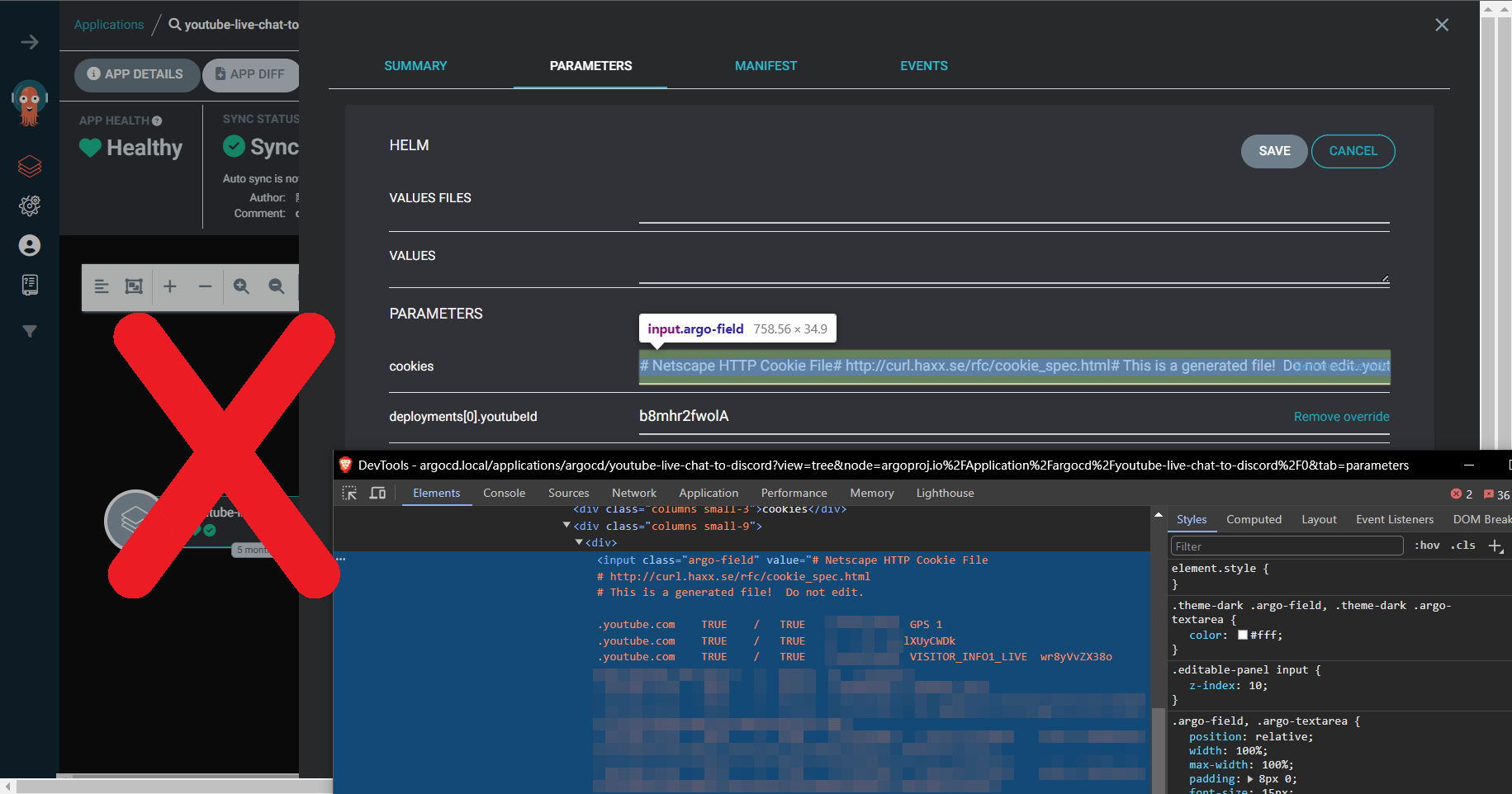Activate DevTools element inspector picker icon

[349, 493]
